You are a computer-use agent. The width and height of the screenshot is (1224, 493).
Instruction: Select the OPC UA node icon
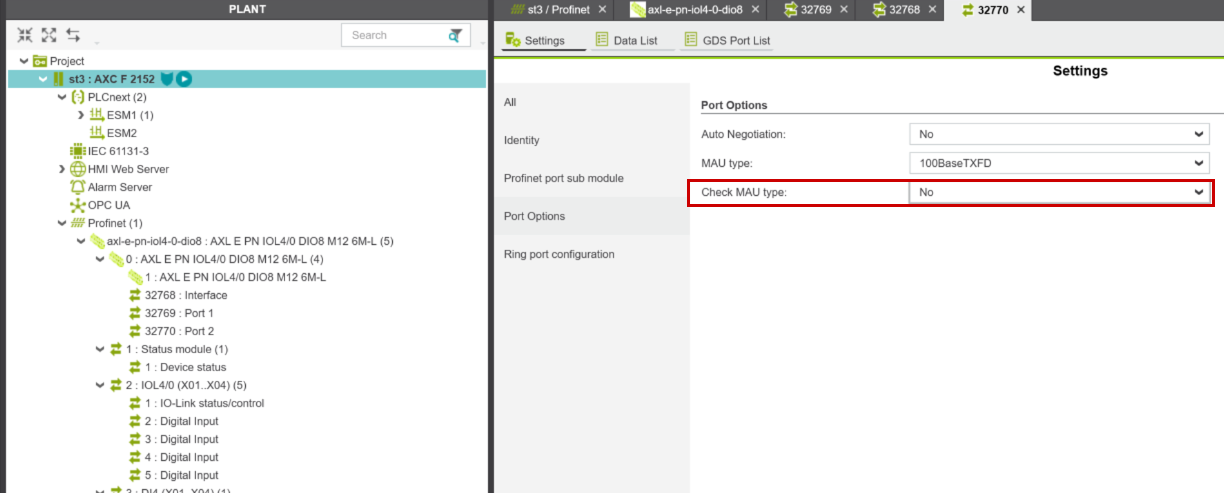tap(78, 205)
